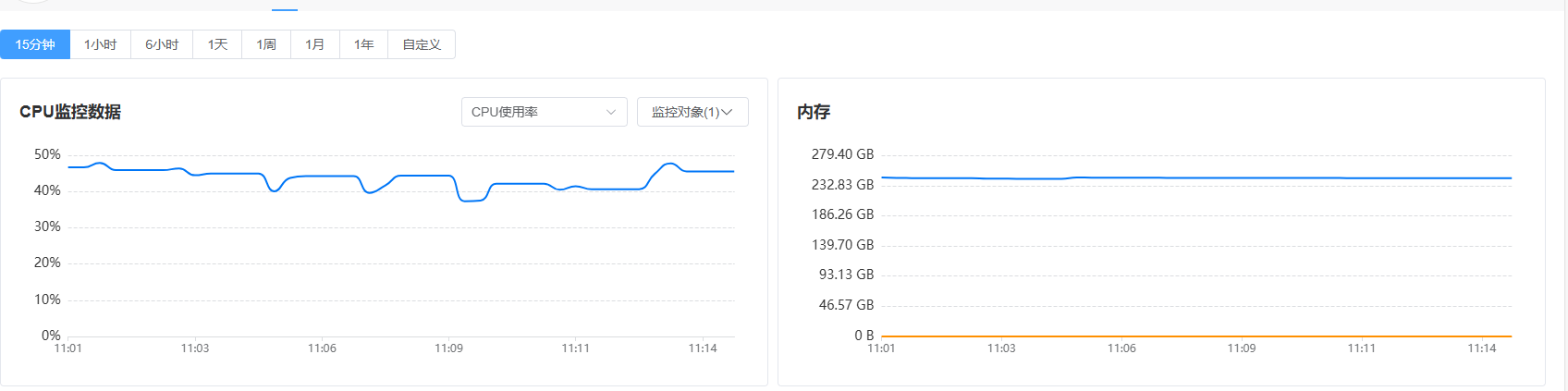1568x391 pixels.
Task: Click the 11:06 tick on CPU chart
Action: tap(322, 348)
